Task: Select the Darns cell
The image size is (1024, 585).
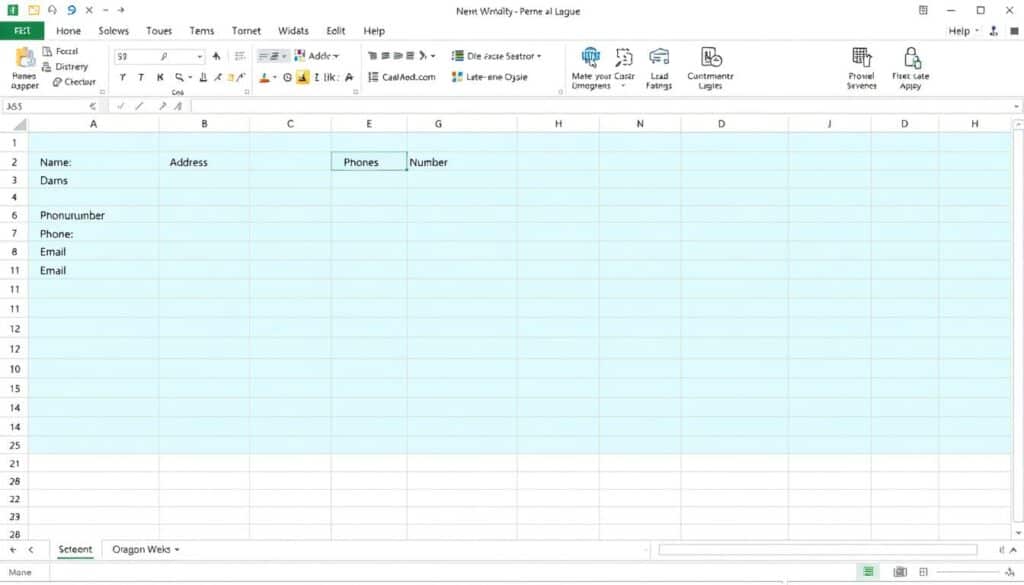Action: pyautogui.click(x=93, y=180)
